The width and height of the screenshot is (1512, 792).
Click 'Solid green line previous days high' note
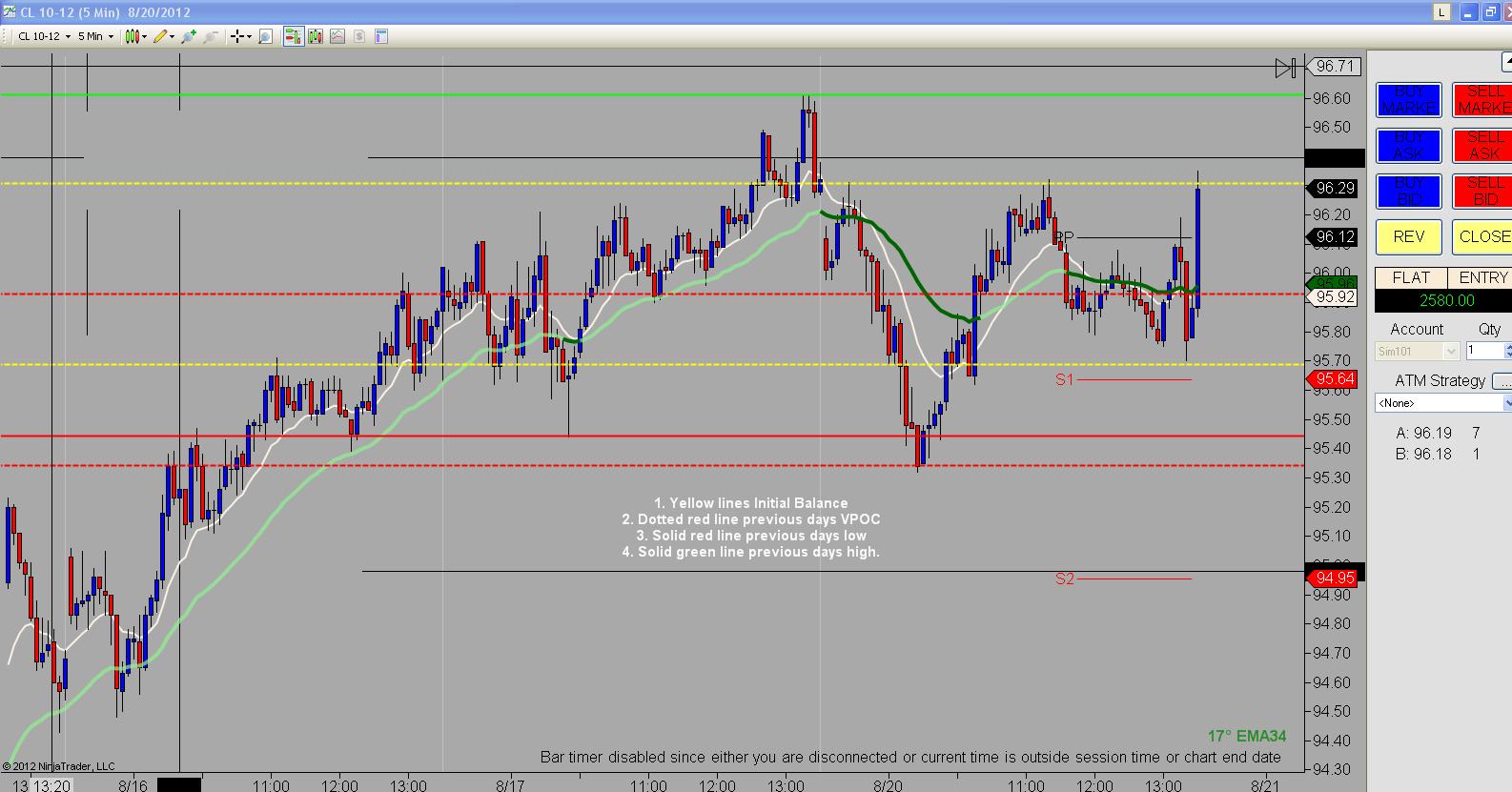(x=750, y=552)
